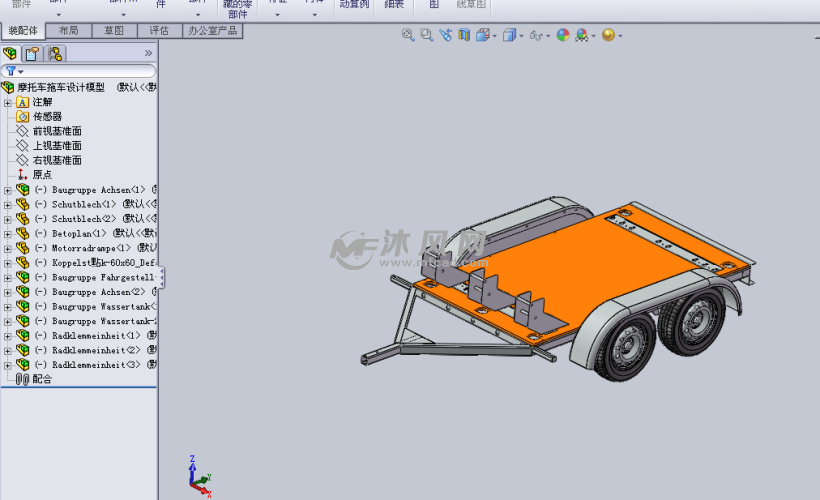
Task: Select the 前视基准面 plane in the tree
Action: (57, 131)
